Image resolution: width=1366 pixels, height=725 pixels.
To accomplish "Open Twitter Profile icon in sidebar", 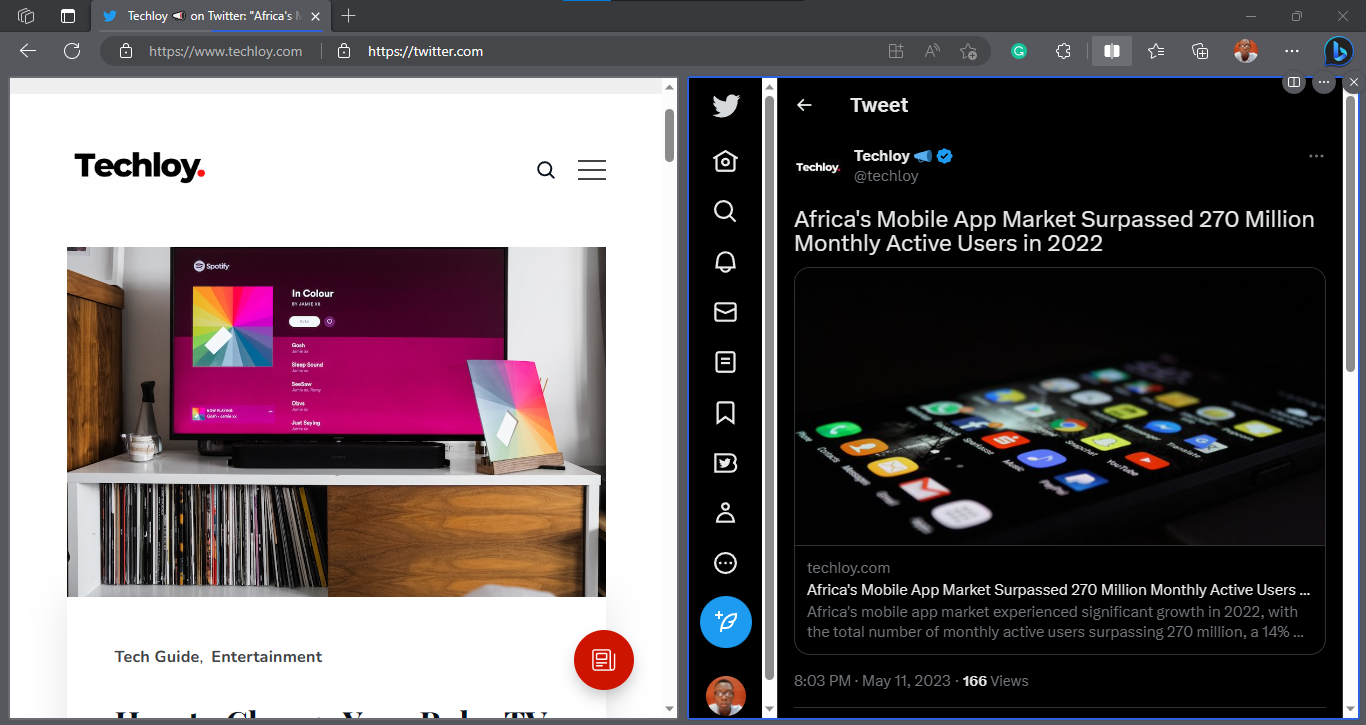I will [x=725, y=513].
